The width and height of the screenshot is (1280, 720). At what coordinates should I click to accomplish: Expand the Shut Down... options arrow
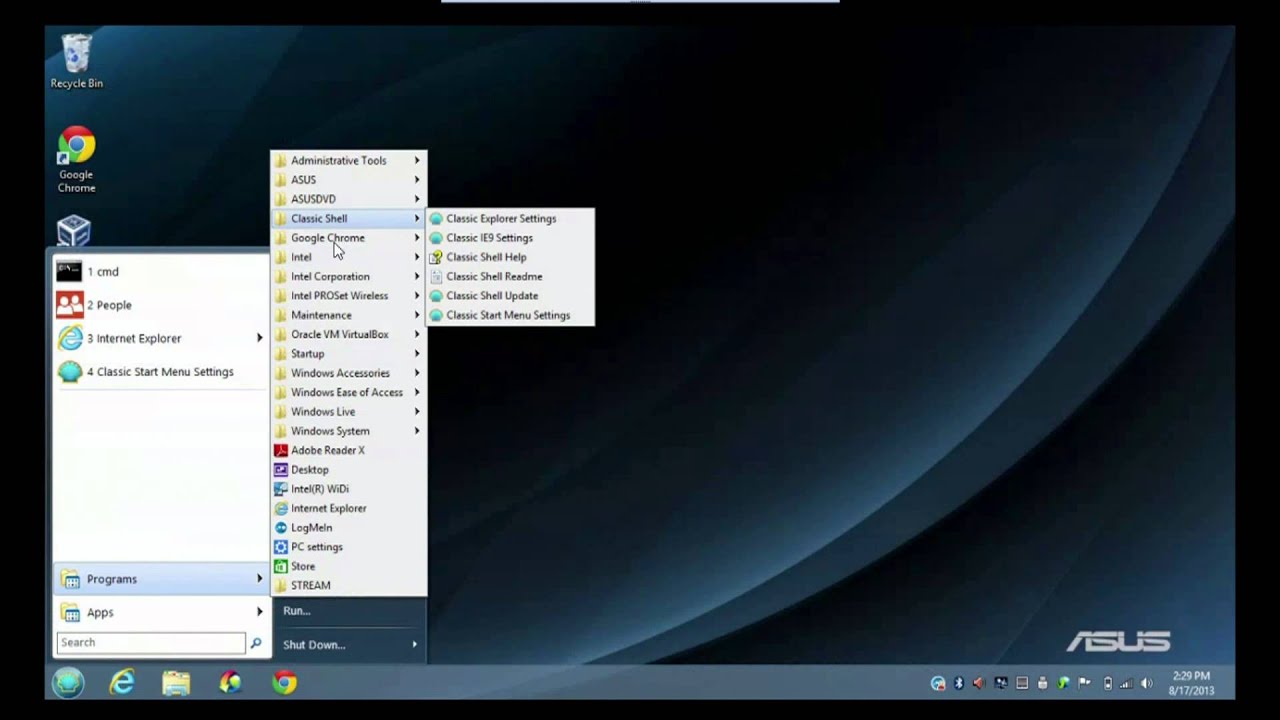(415, 645)
